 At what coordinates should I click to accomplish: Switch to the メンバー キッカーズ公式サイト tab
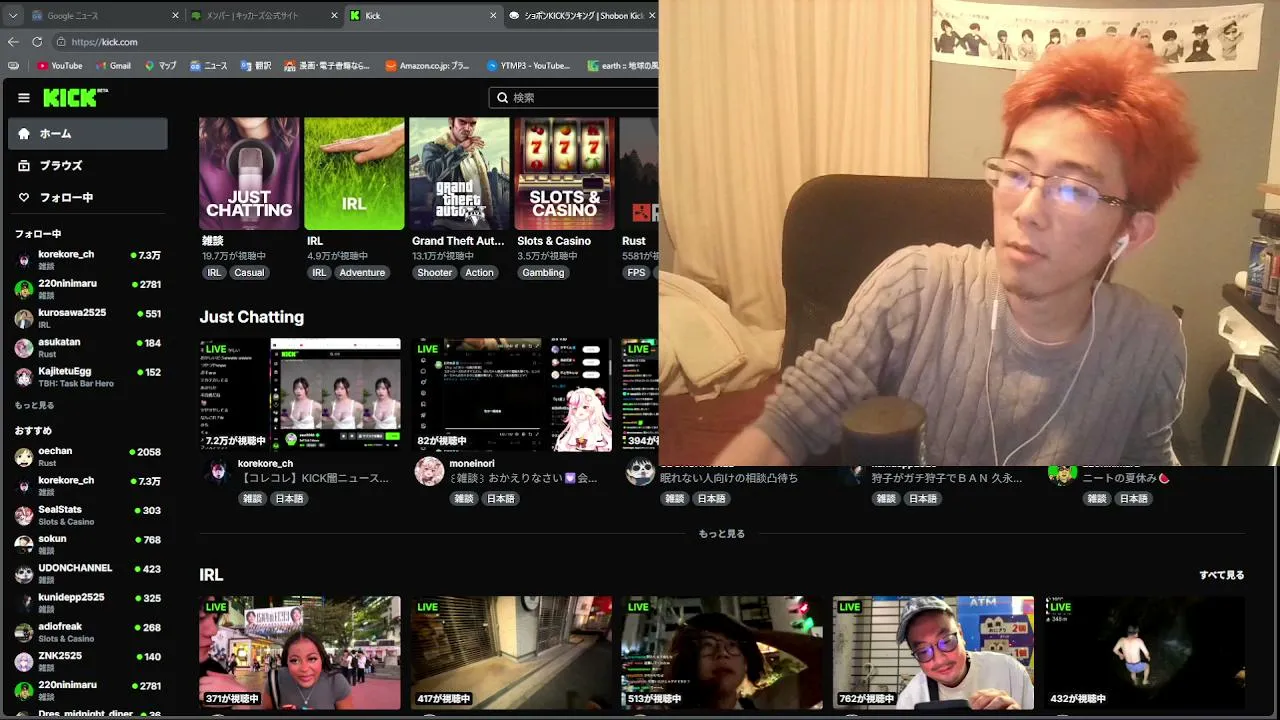(x=266, y=16)
